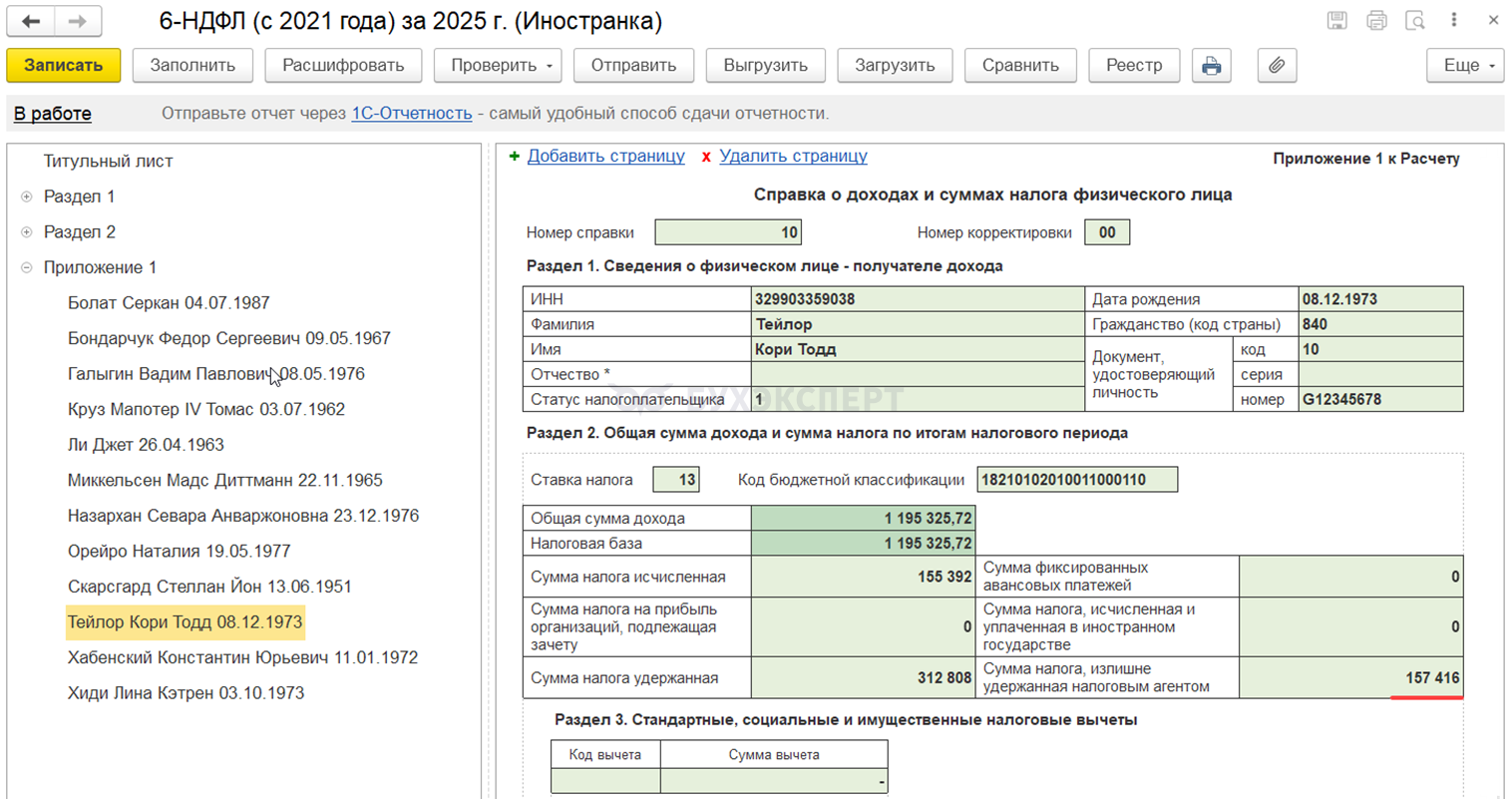Screen dimensions: 1512x799
Task: Collapse the Приложение 1 tree node
Action: pos(27,267)
